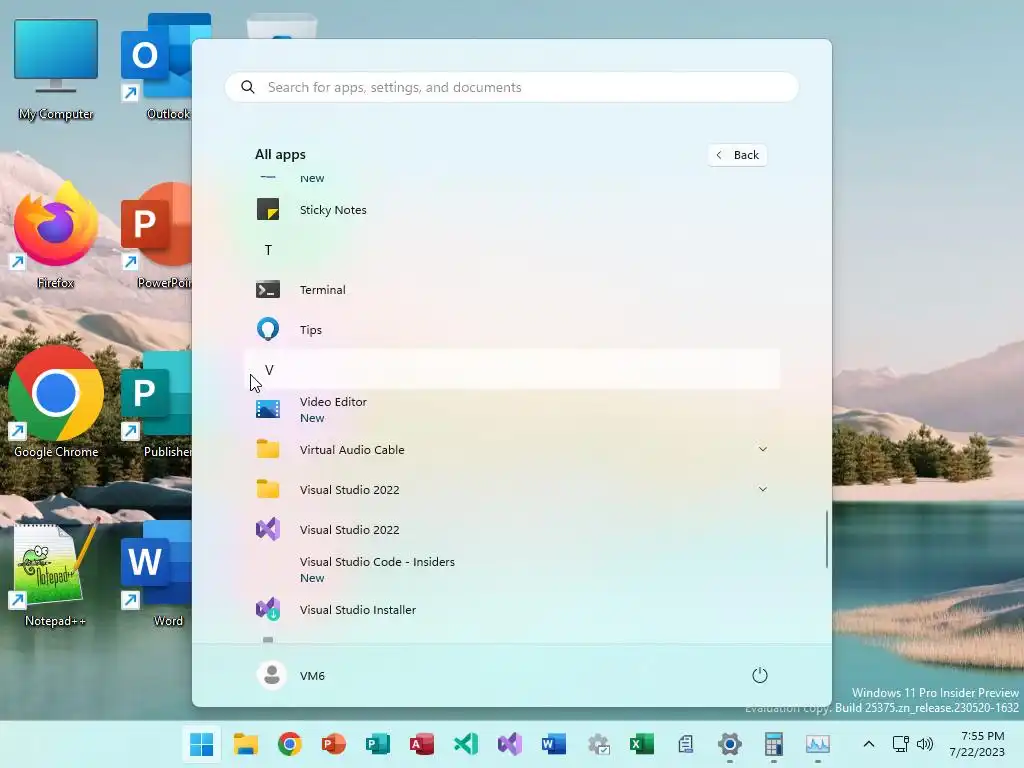Image resolution: width=1024 pixels, height=768 pixels.
Task: Click the Terminal app label
Action: [323, 289]
